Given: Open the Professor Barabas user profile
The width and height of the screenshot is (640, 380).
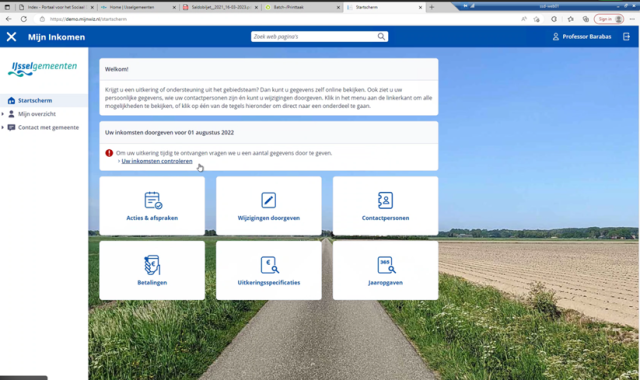Looking at the screenshot, I should (582, 37).
